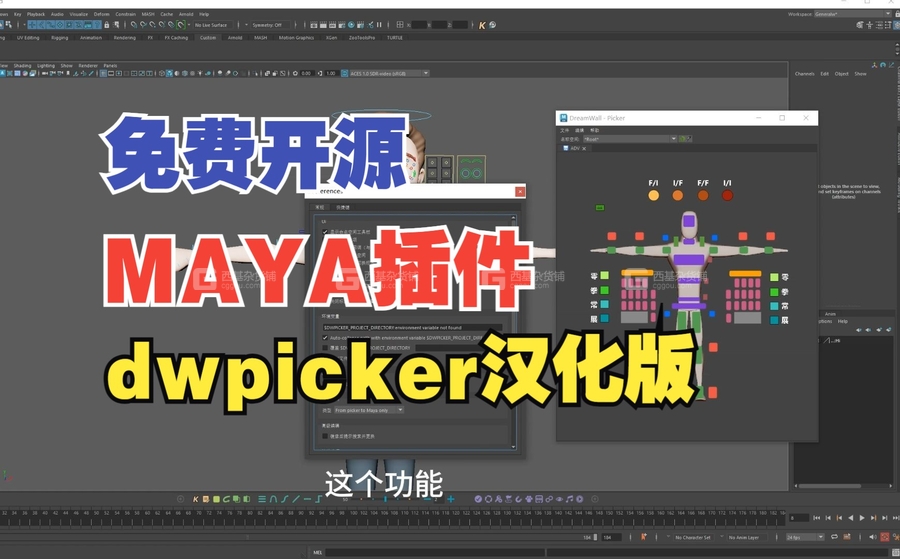
Task: Click play forwards button
Action: (x=862, y=518)
